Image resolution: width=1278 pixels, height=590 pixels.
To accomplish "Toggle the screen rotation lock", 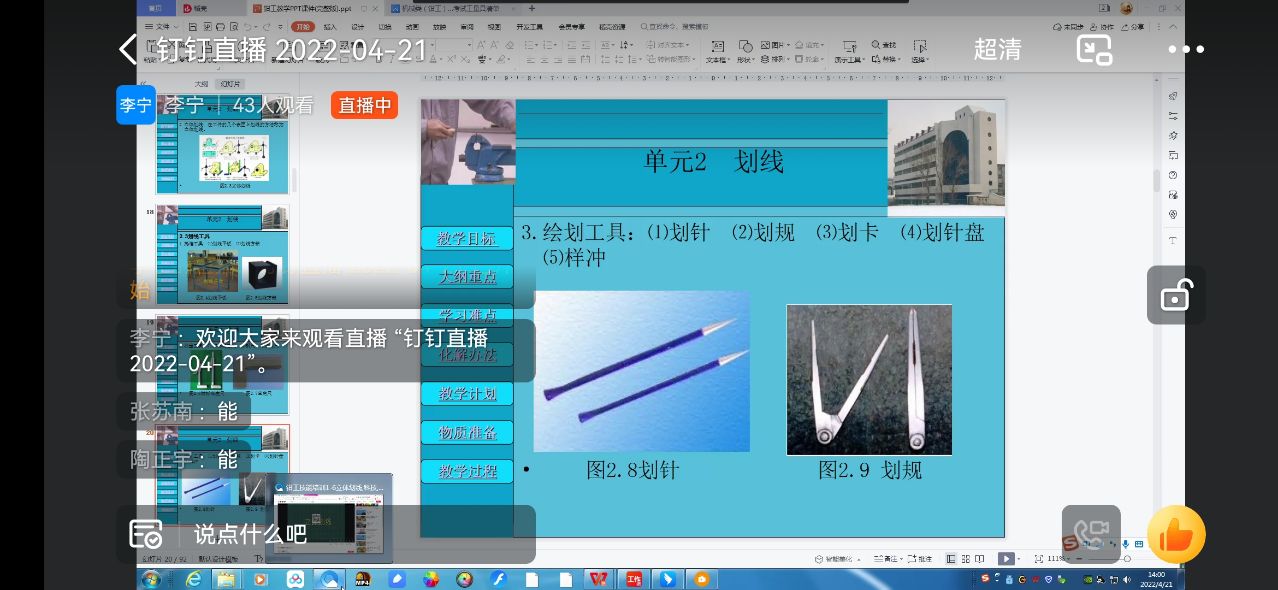I will point(1175,295).
